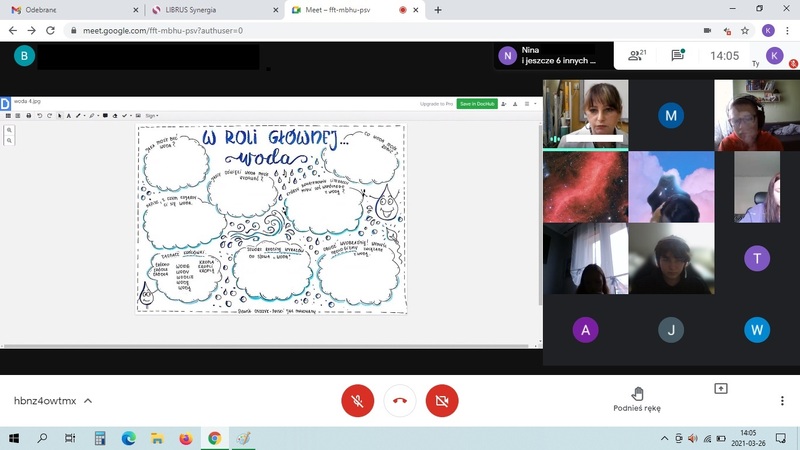Viewport: 800px width, 450px height.
Task: Show the participants list icon
Action: (635, 56)
